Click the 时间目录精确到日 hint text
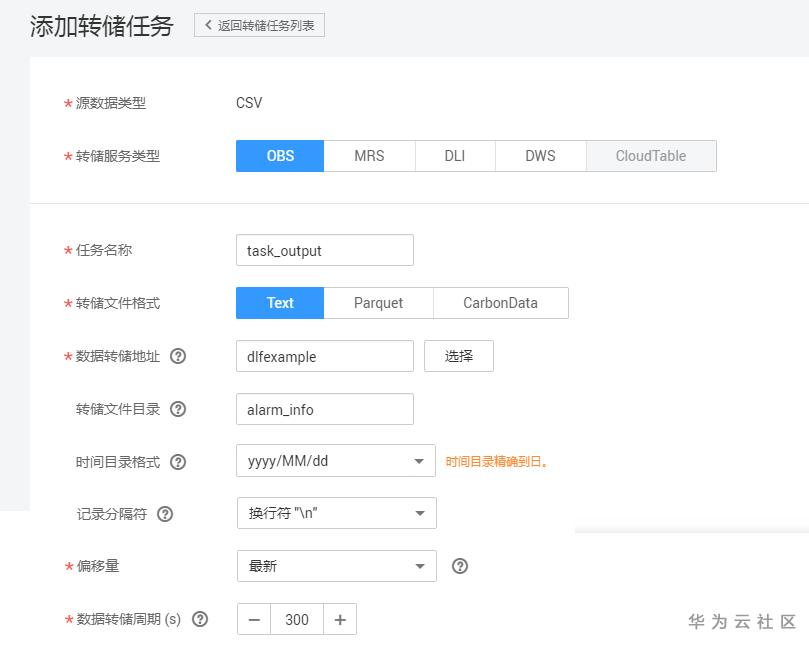Image resolution: width=809 pixels, height=647 pixels. pos(496,461)
